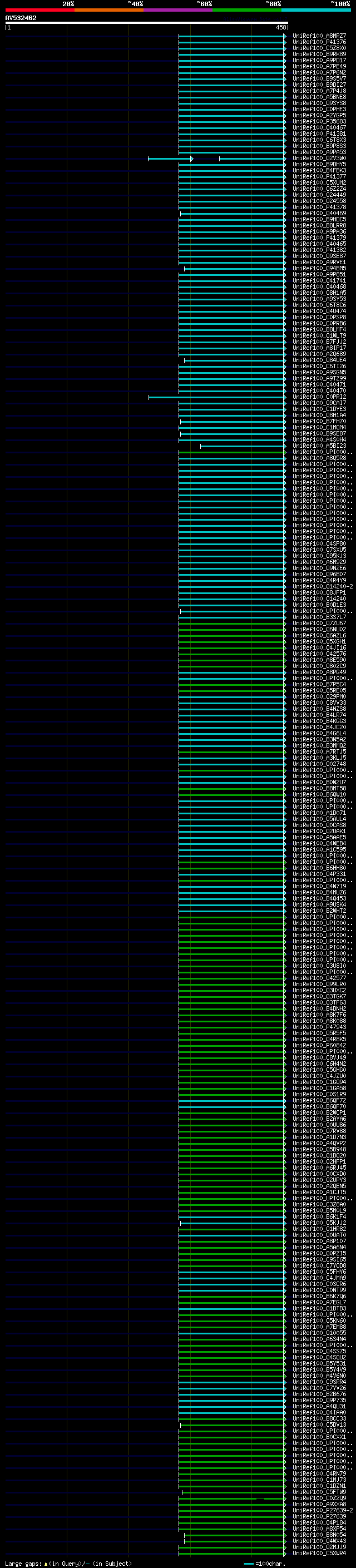356x1568 pixels.
Task: Click the green ~80% identity legend bar
Action: [x=246, y=10]
